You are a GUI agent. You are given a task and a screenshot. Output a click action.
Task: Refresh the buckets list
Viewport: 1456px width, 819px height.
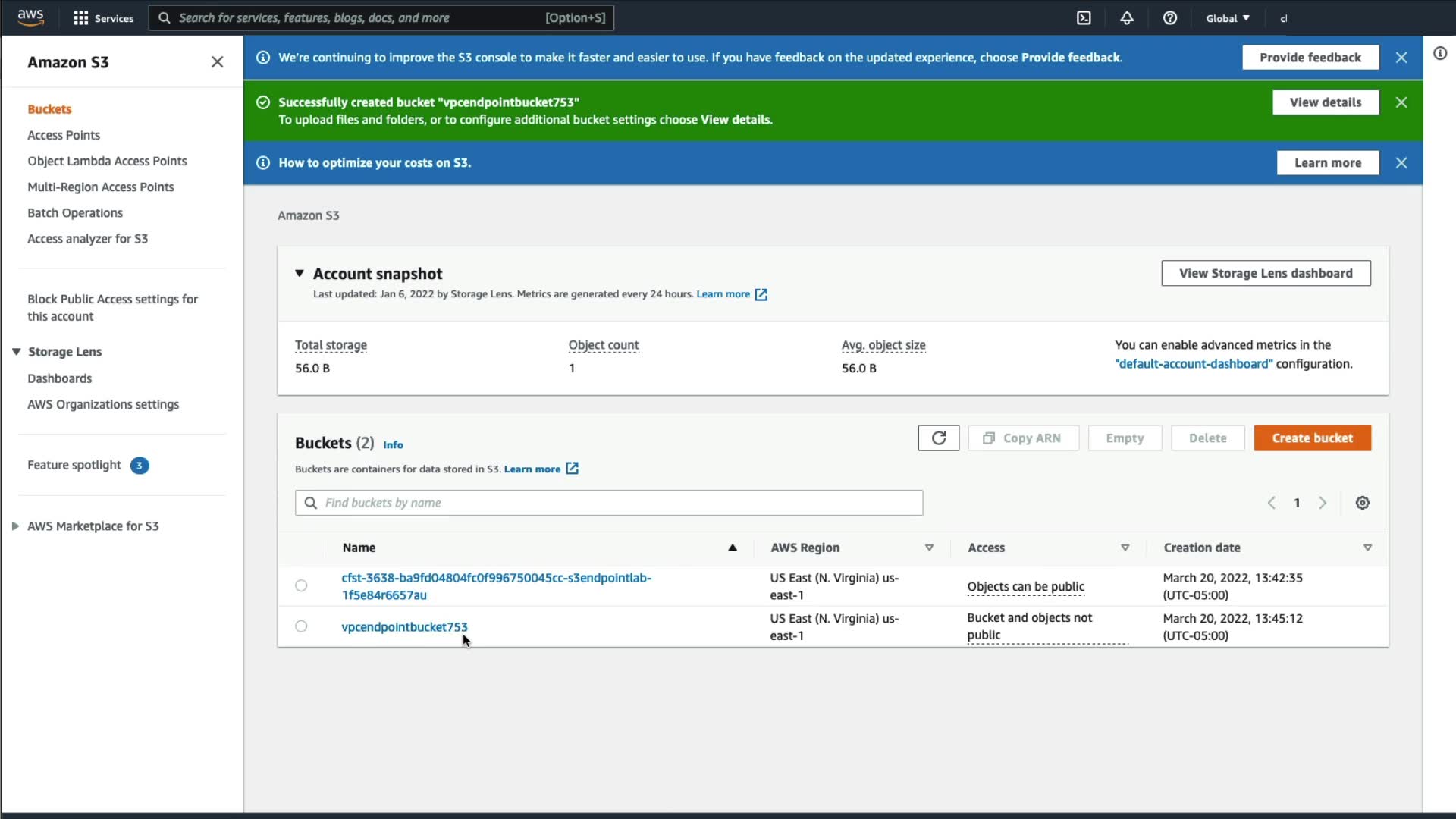pos(938,438)
